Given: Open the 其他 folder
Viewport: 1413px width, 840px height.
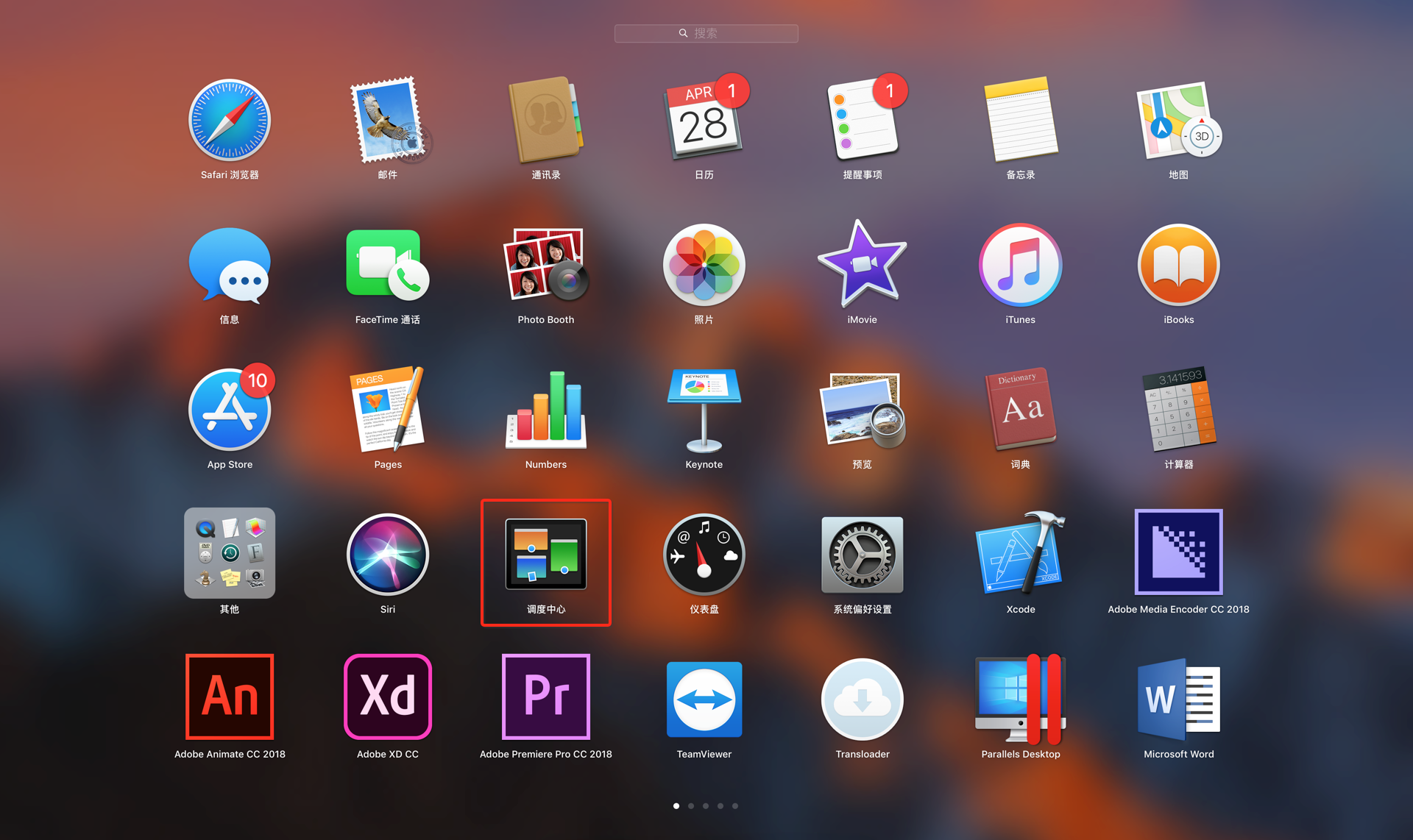Looking at the screenshot, I should [x=230, y=553].
